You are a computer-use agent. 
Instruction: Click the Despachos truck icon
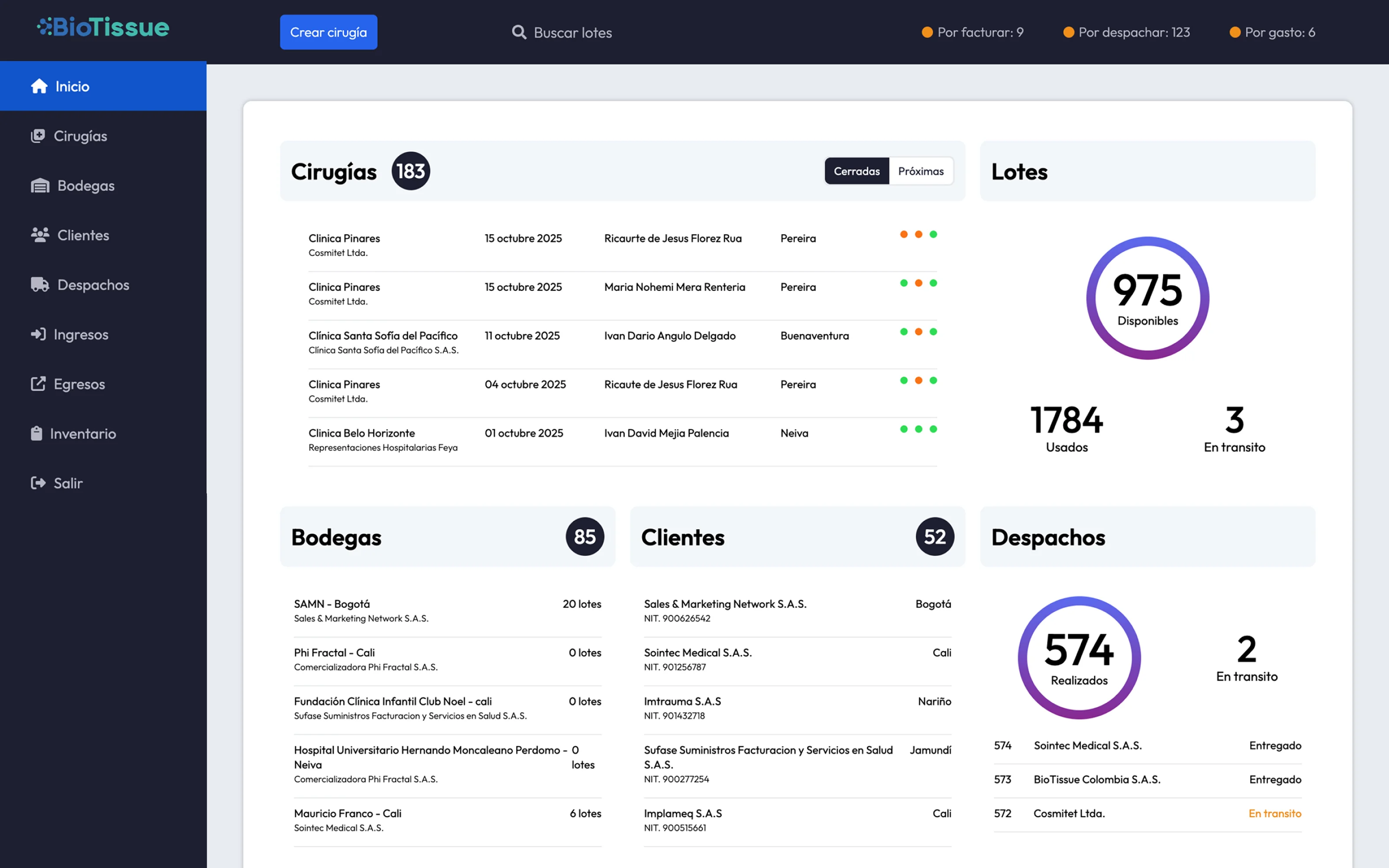click(39, 285)
